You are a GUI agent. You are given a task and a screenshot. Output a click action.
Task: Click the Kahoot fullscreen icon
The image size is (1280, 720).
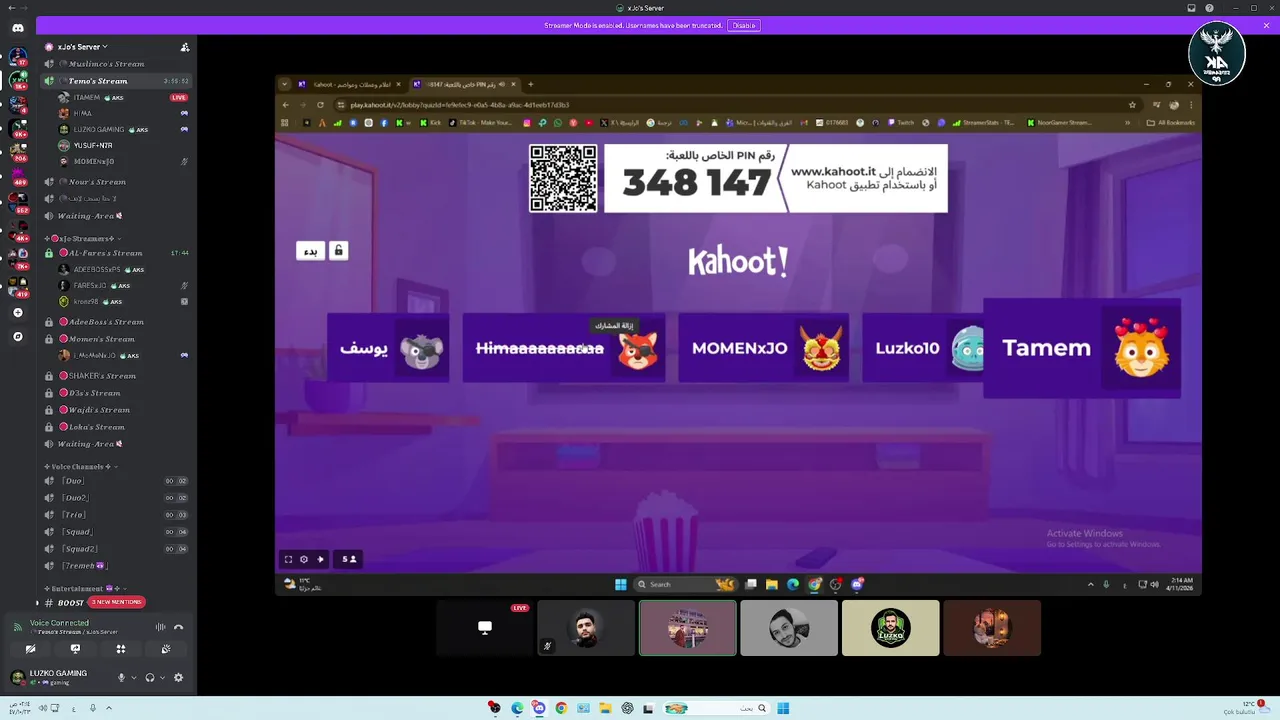point(288,559)
